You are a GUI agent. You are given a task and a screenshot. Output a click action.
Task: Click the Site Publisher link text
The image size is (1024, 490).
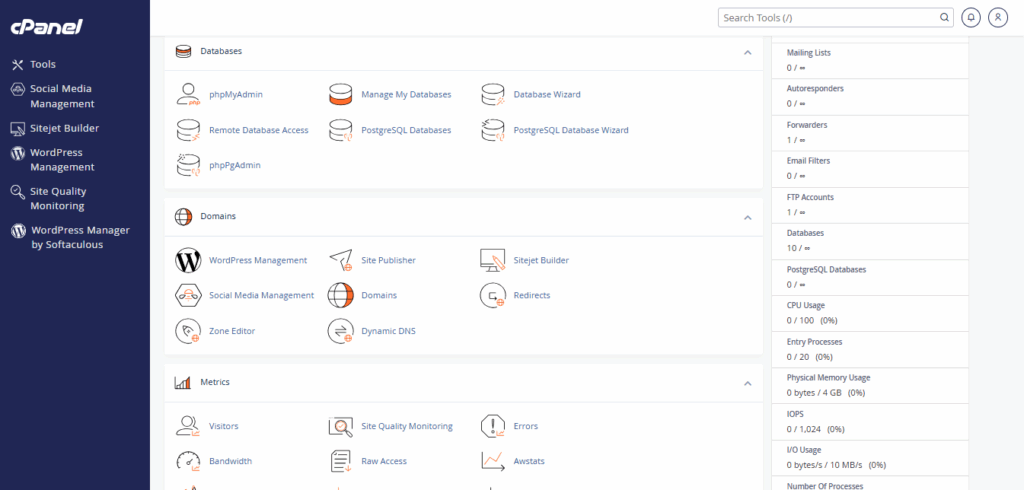point(389,260)
